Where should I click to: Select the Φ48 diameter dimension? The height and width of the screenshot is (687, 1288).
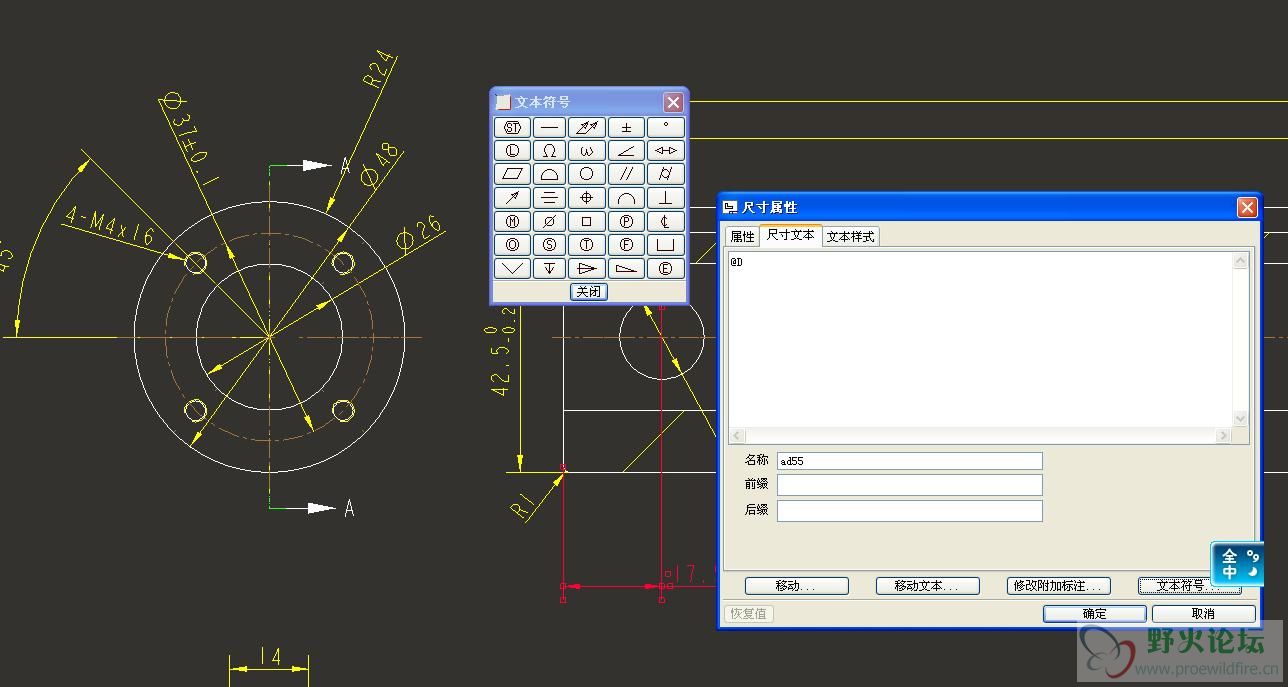pyautogui.click(x=379, y=166)
